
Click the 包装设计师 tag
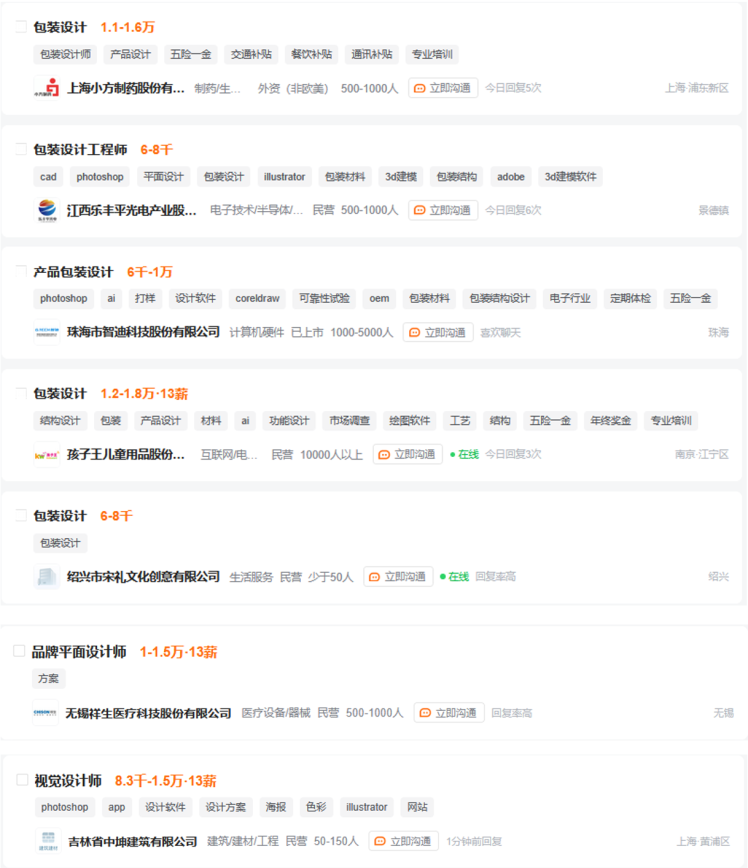[x=65, y=54]
